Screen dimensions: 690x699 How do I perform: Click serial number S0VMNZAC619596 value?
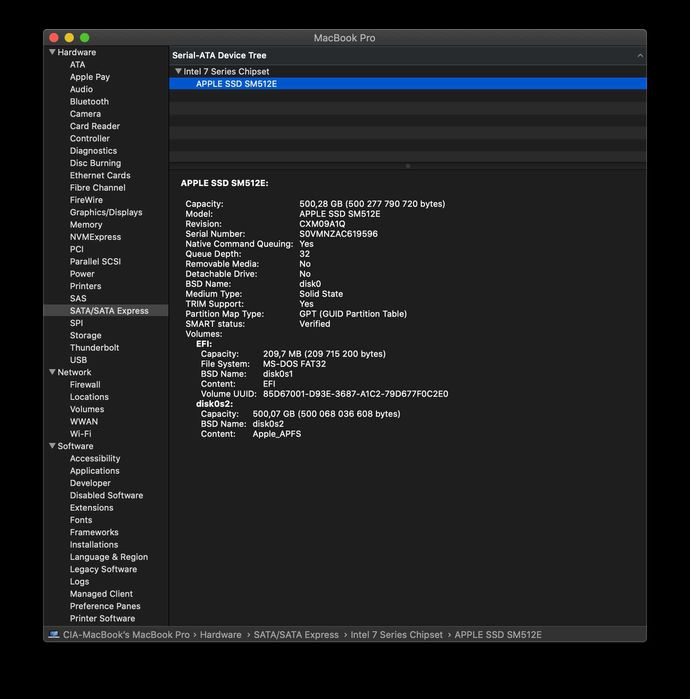338,234
